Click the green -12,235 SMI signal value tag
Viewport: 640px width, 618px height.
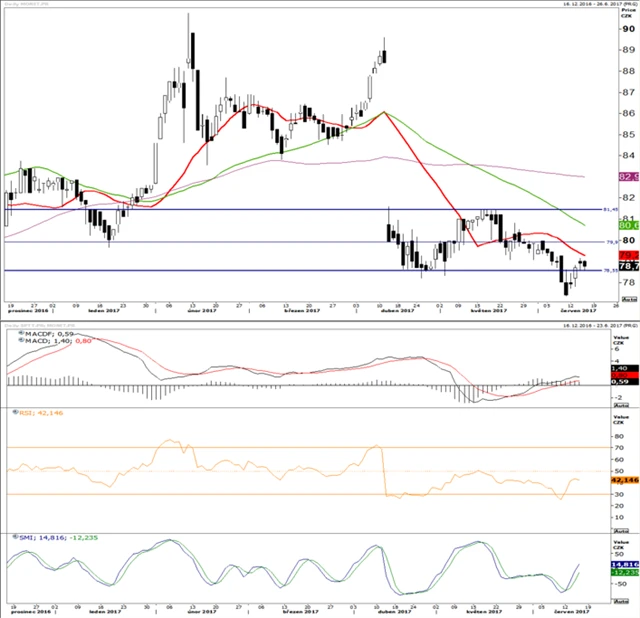[629, 574]
